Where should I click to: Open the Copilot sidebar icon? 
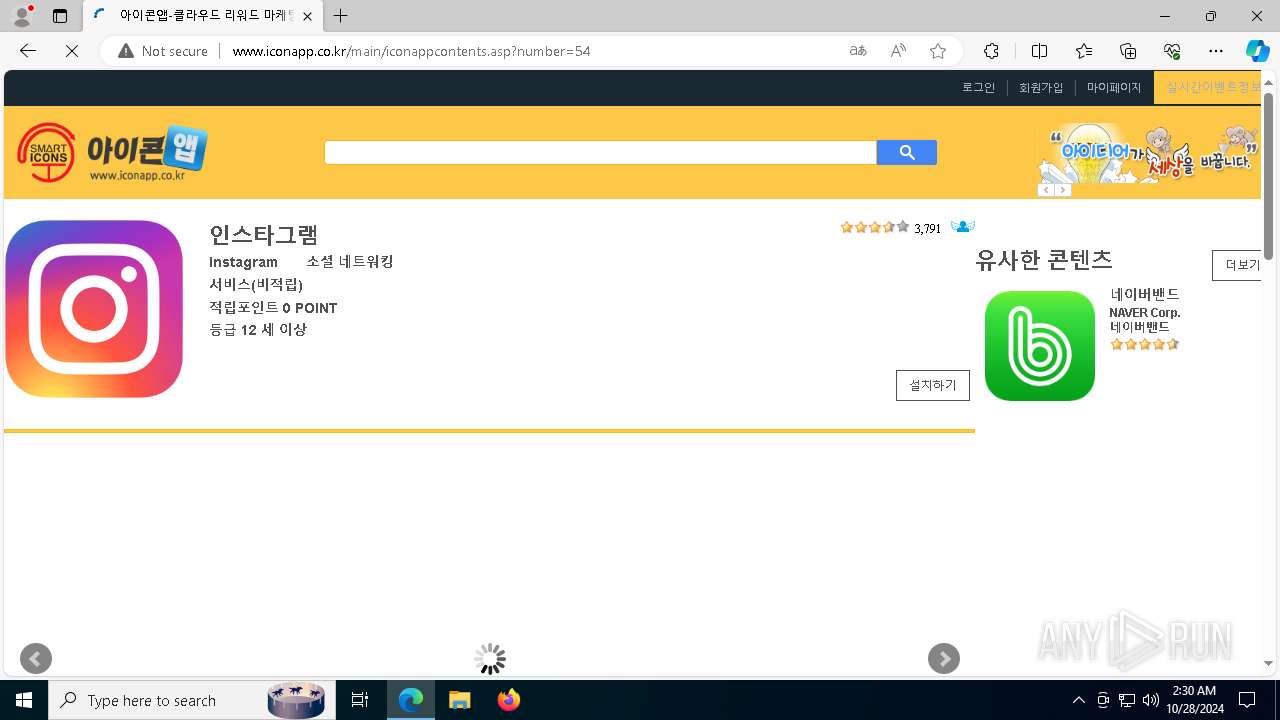pos(1258,51)
